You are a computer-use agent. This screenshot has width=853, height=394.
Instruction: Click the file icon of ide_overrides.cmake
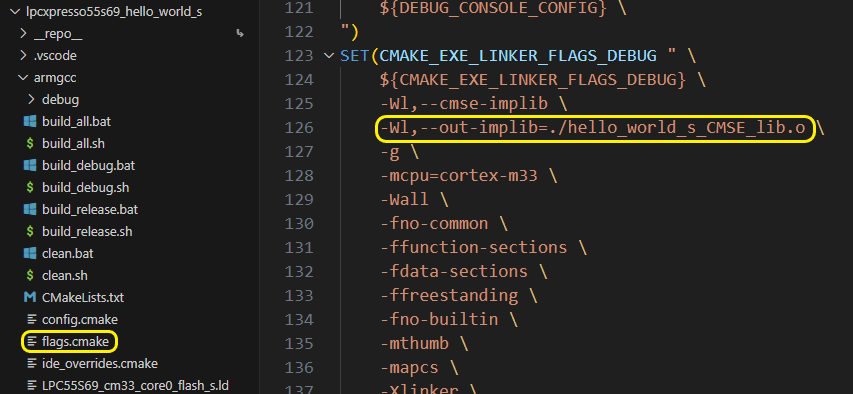[32, 364]
